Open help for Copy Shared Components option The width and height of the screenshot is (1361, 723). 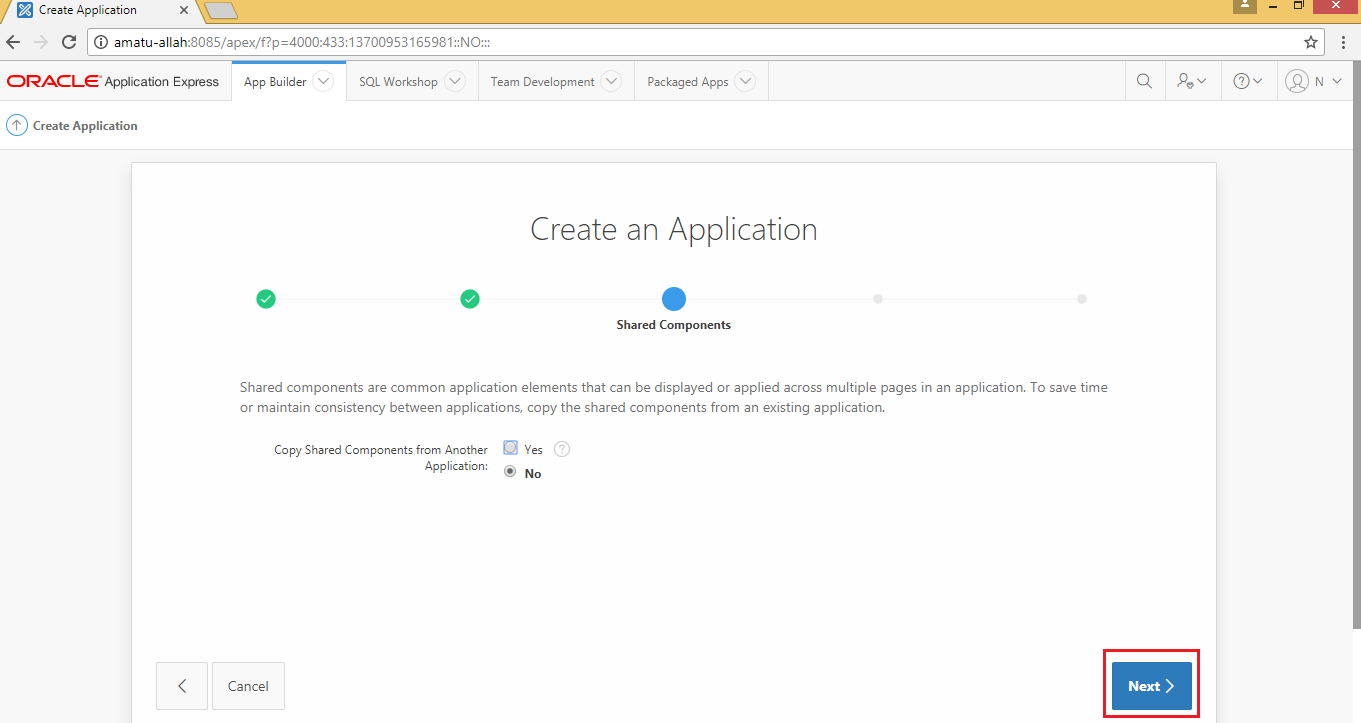click(561, 449)
